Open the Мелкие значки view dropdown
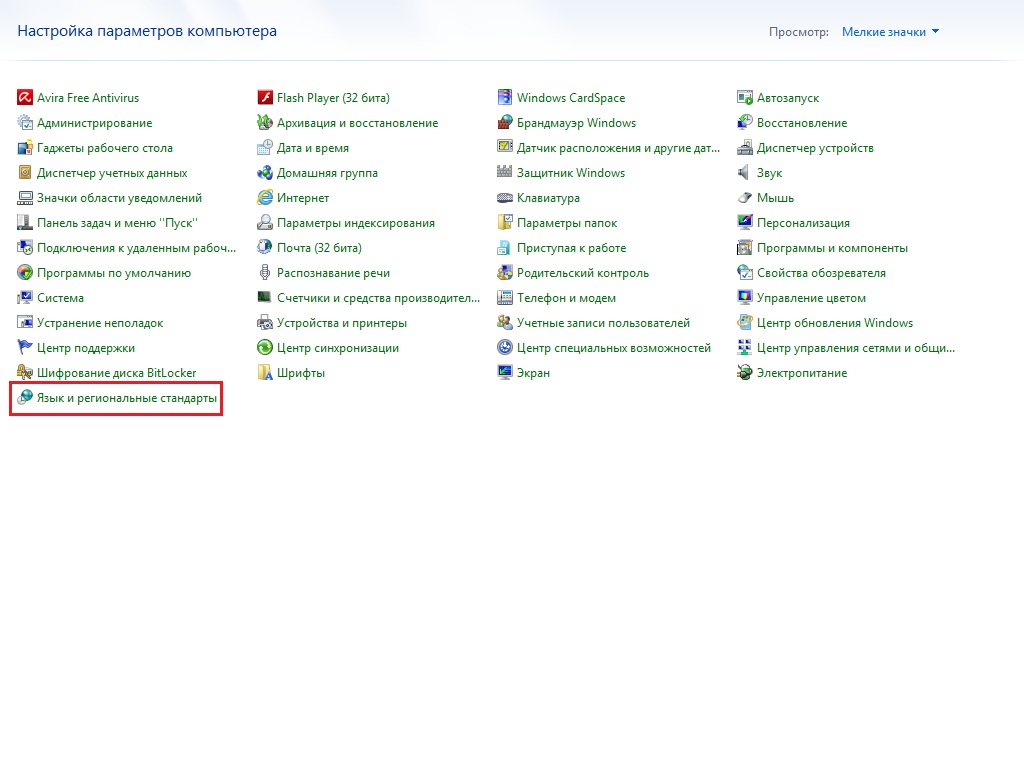1024x768 pixels. [883, 32]
